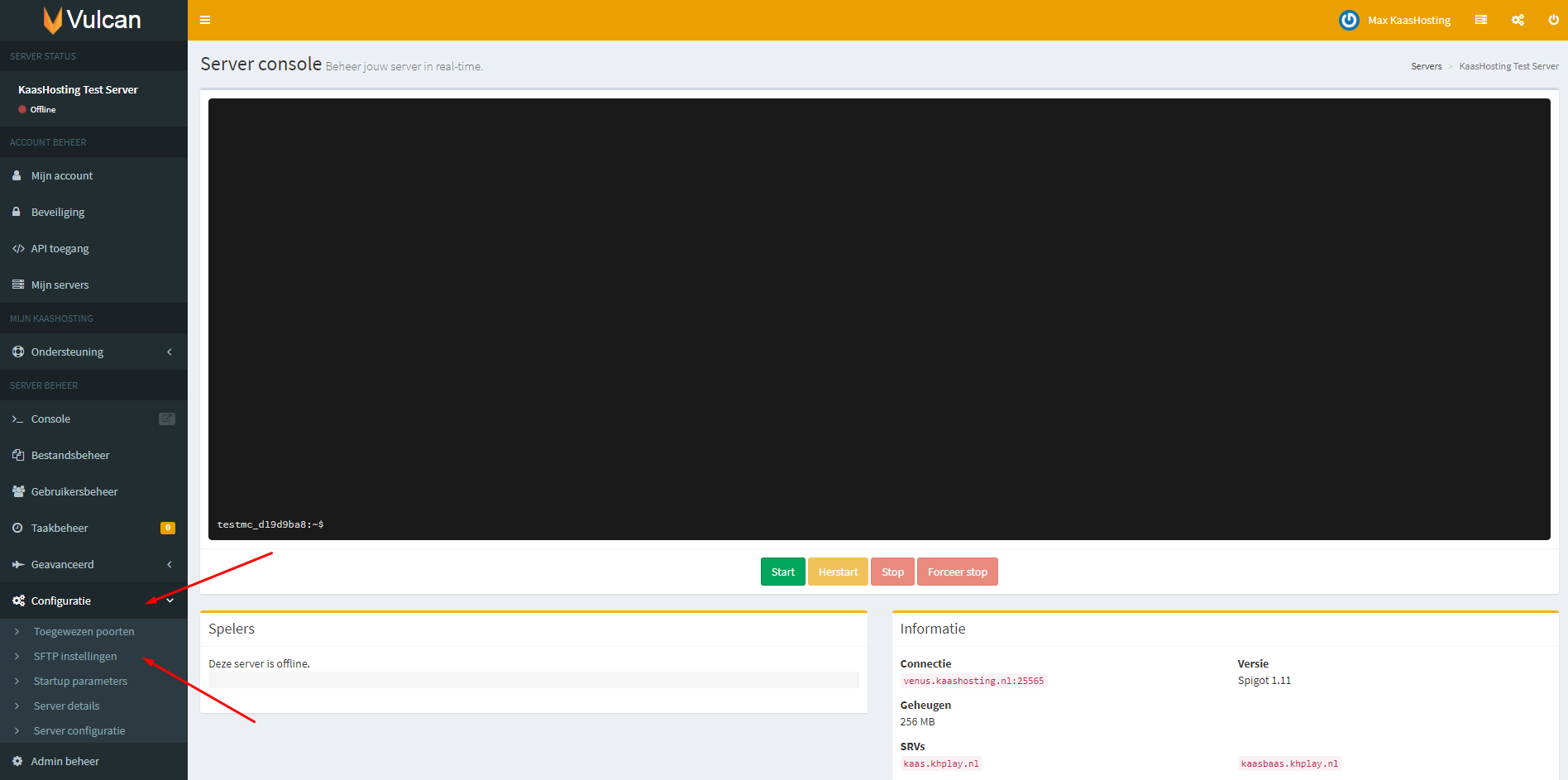
Task: Click KaasHosting Test Server breadcrumb
Action: pyautogui.click(x=1508, y=66)
